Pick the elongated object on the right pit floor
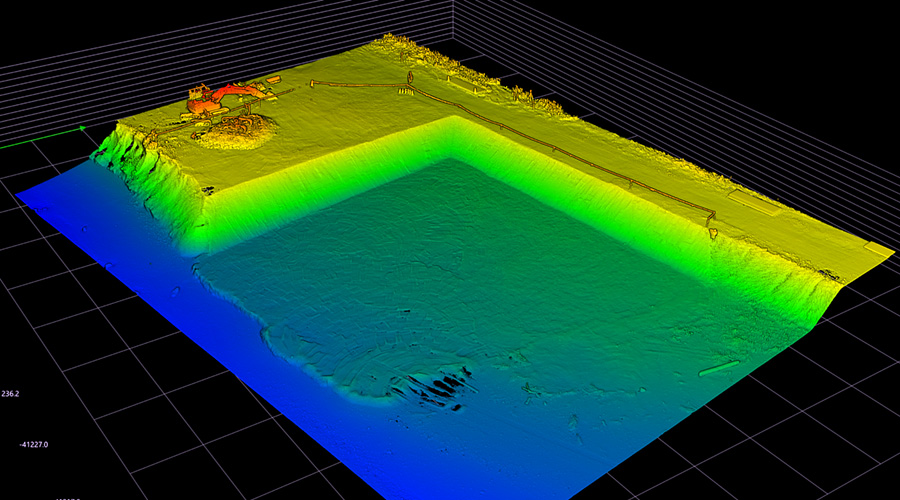Viewport: 900px width, 500px height. (718, 368)
